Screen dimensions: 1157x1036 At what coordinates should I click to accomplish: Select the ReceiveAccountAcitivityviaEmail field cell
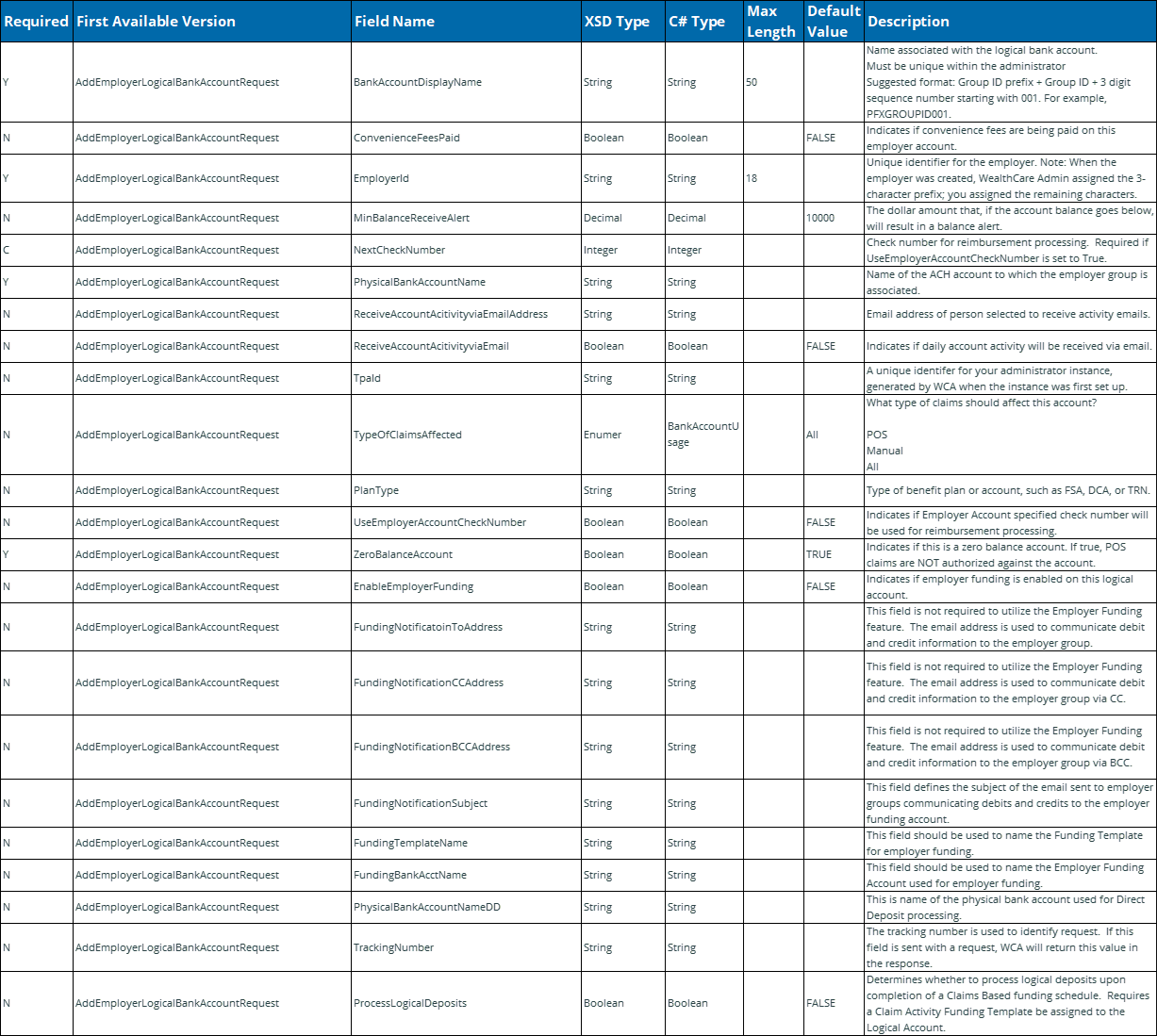[466, 346]
